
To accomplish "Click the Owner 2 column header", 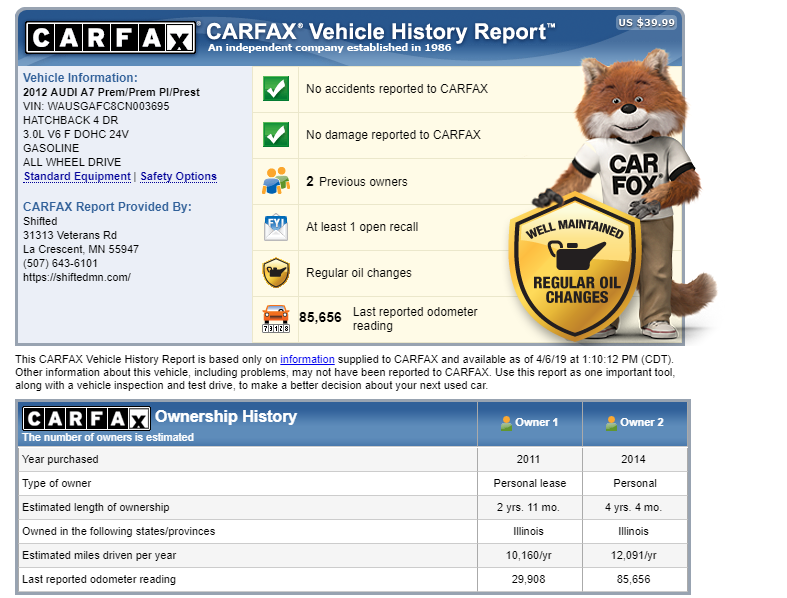I will (x=635, y=423).
